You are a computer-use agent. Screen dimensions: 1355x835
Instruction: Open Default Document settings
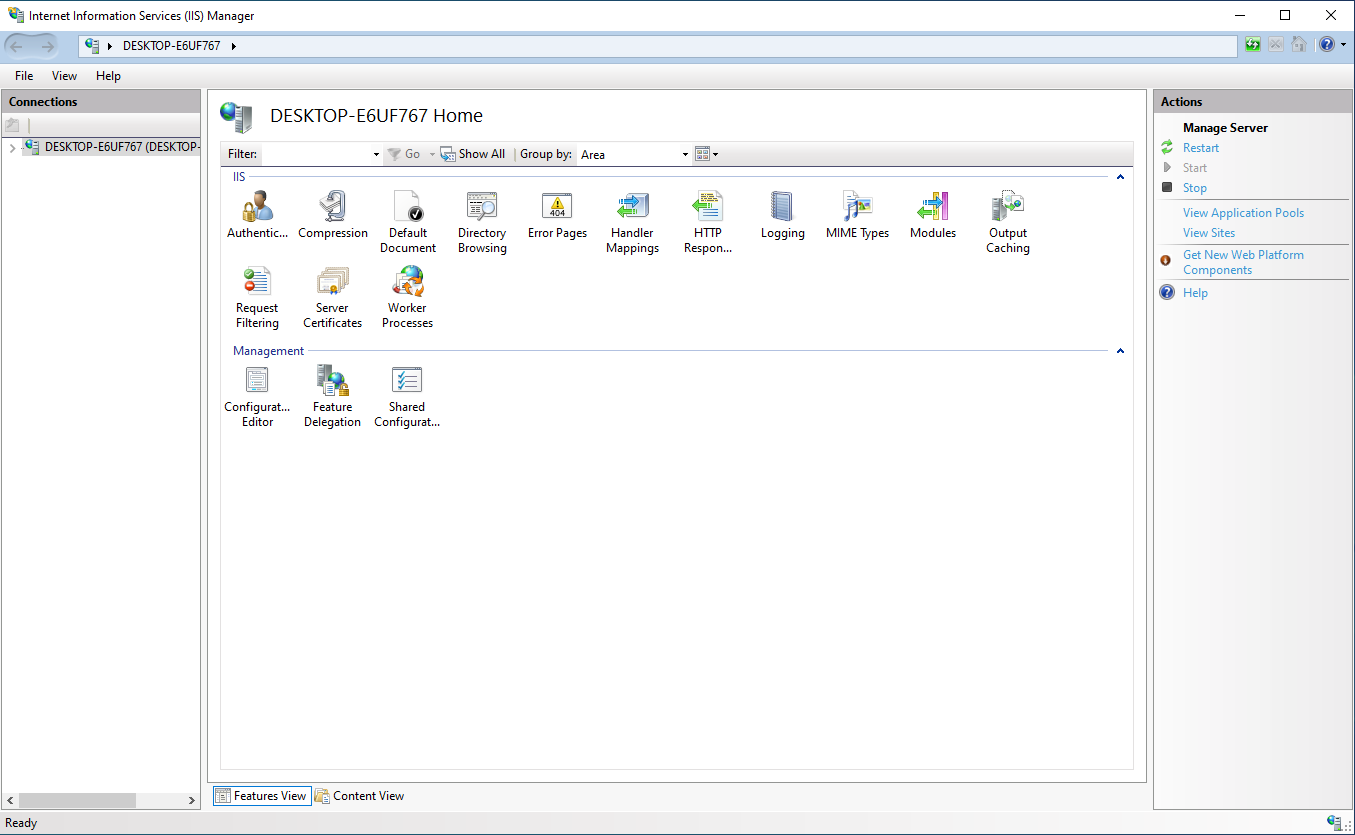(x=407, y=207)
